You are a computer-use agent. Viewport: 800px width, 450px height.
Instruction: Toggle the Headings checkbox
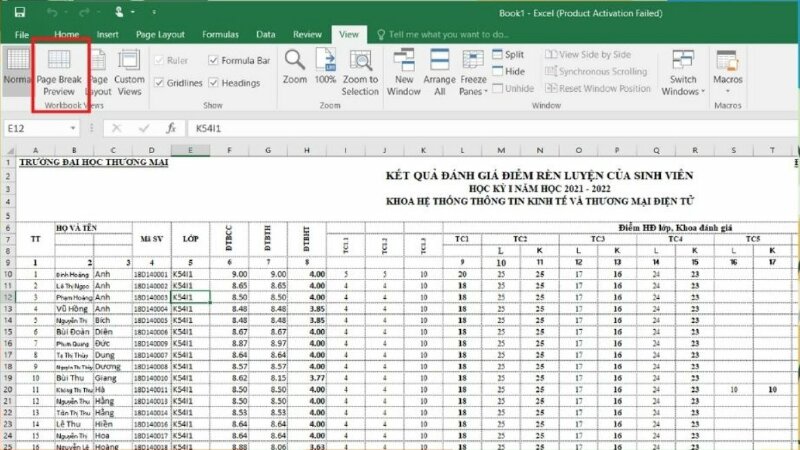tap(213, 83)
